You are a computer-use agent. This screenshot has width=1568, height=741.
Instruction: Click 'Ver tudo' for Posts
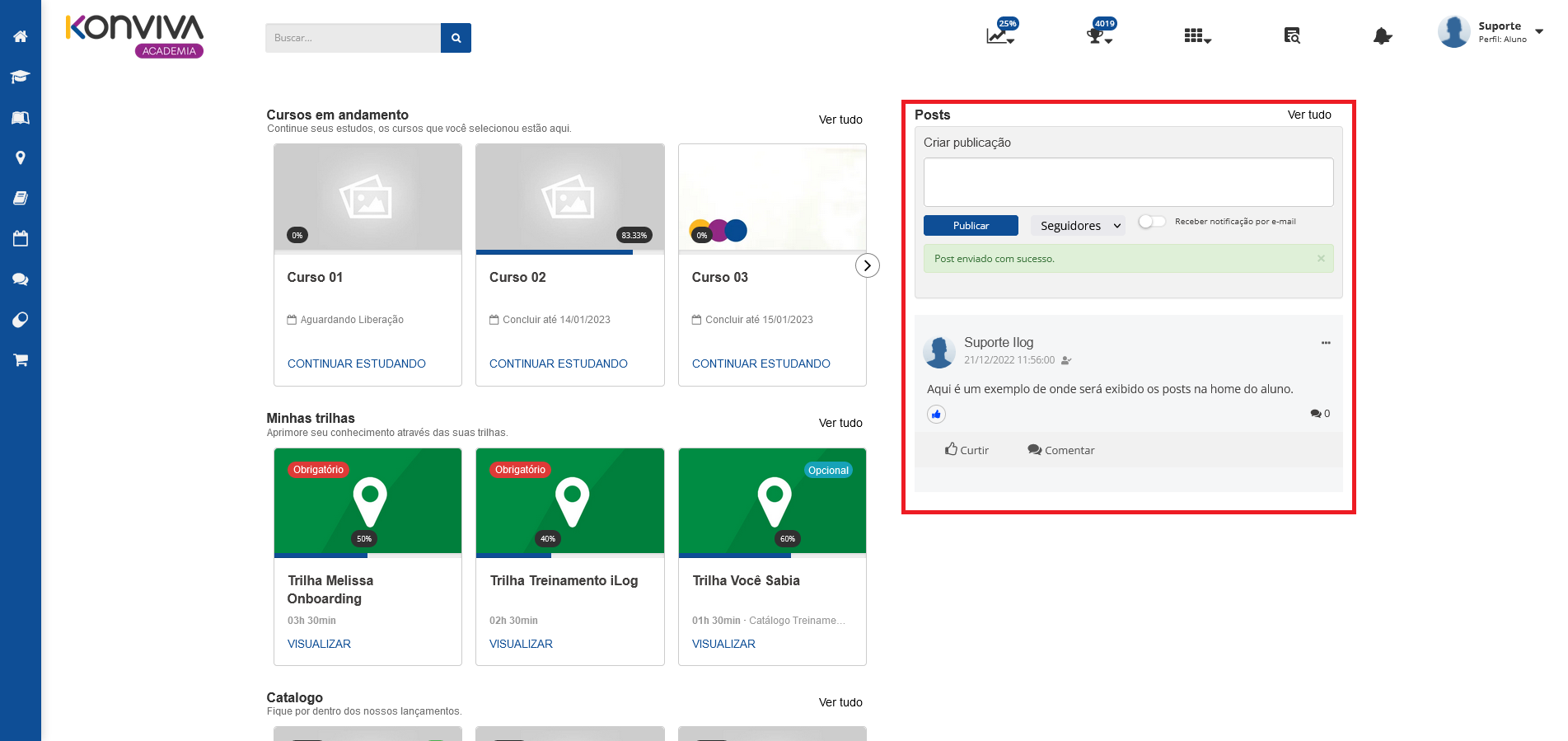[x=1309, y=115]
